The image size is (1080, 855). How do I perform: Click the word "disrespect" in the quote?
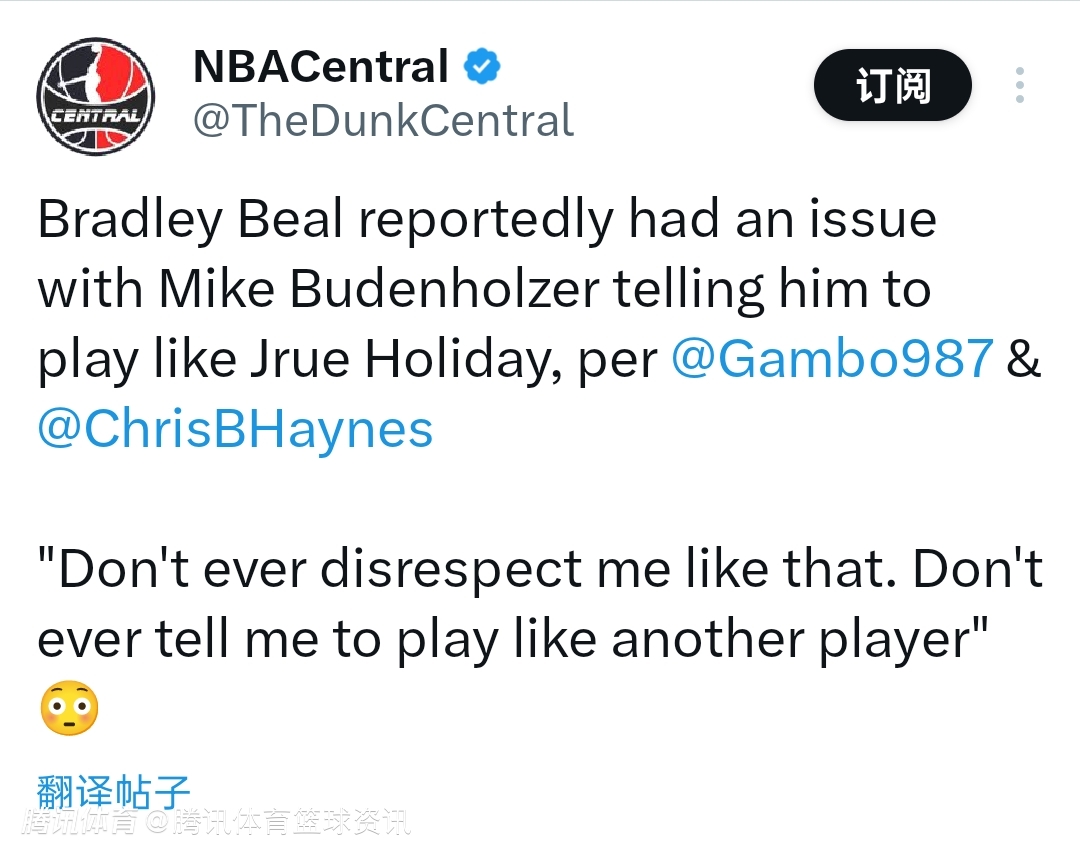coord(452,570)
